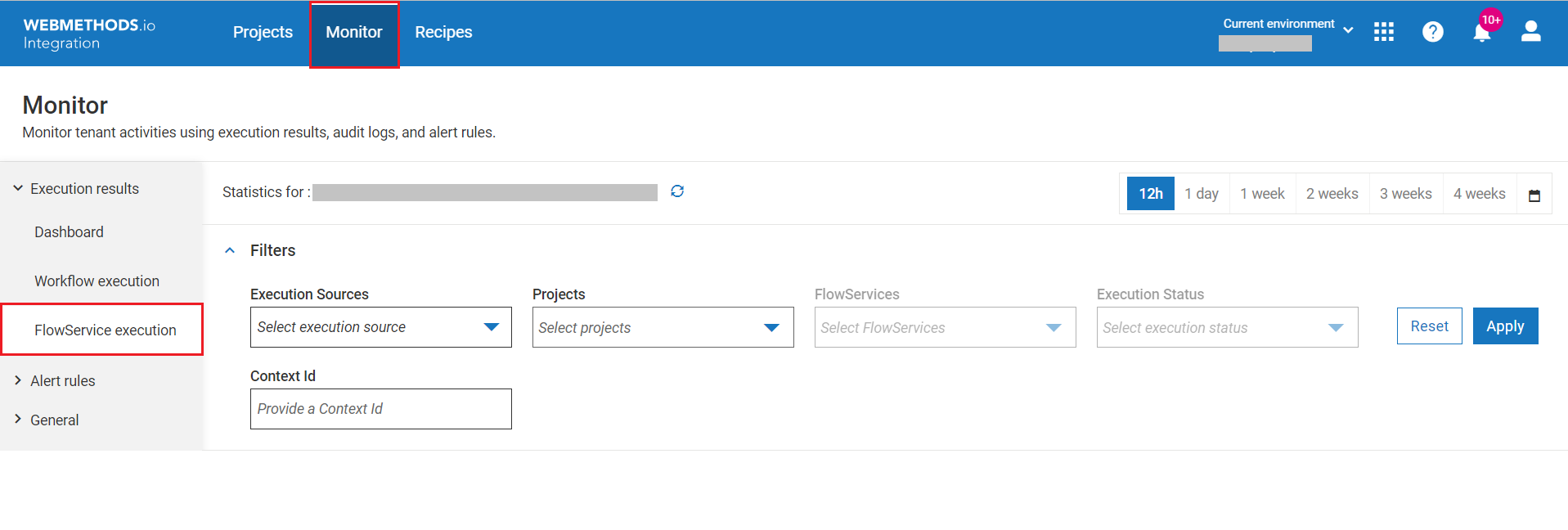The height and width of the screenshot is (530, 1568).
Task: Click the refresh statistics icon
Action: 677,191
